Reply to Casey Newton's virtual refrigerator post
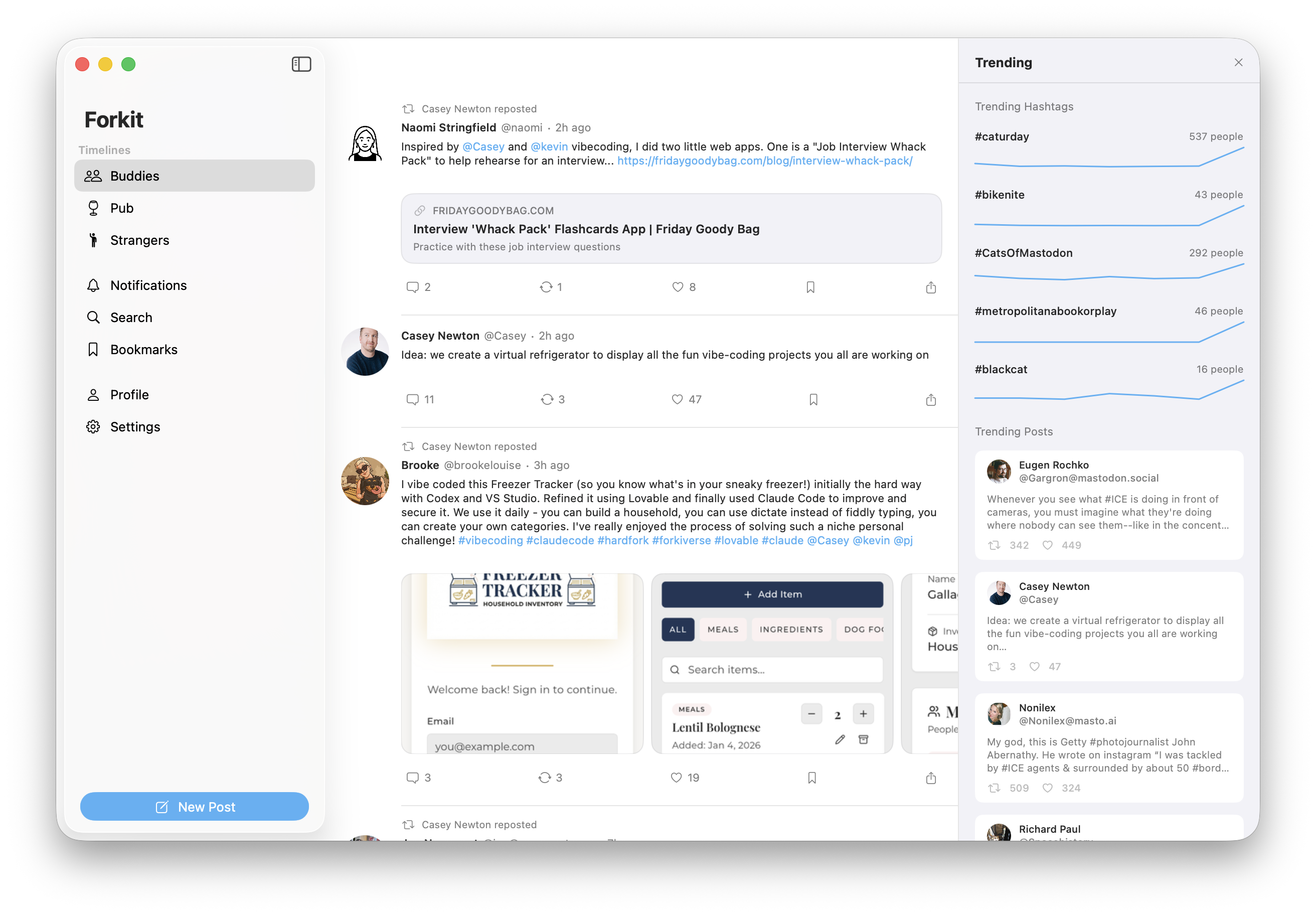 [412, 400]
